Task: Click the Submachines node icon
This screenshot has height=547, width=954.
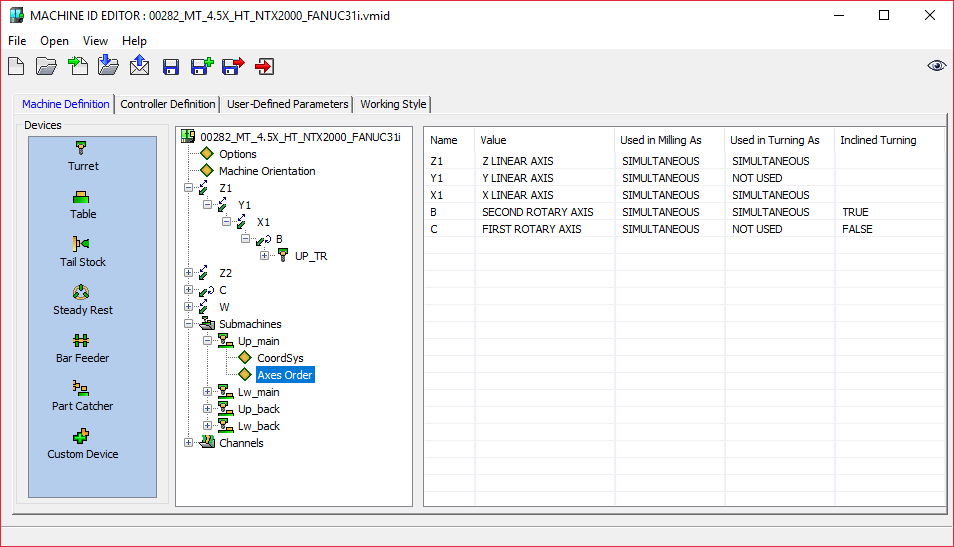Action: tap(207, 323)
